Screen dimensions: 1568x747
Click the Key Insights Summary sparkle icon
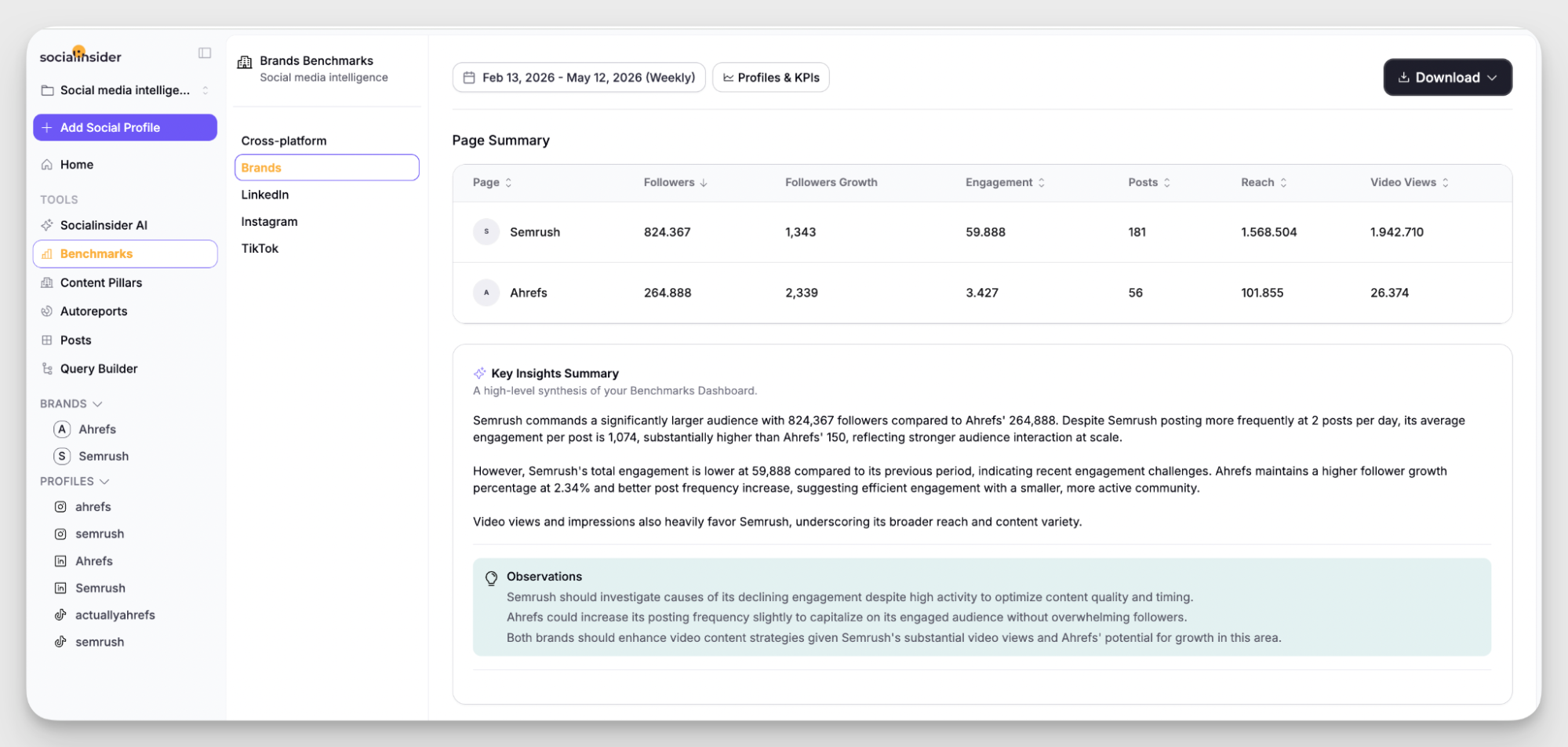(479, 373)
